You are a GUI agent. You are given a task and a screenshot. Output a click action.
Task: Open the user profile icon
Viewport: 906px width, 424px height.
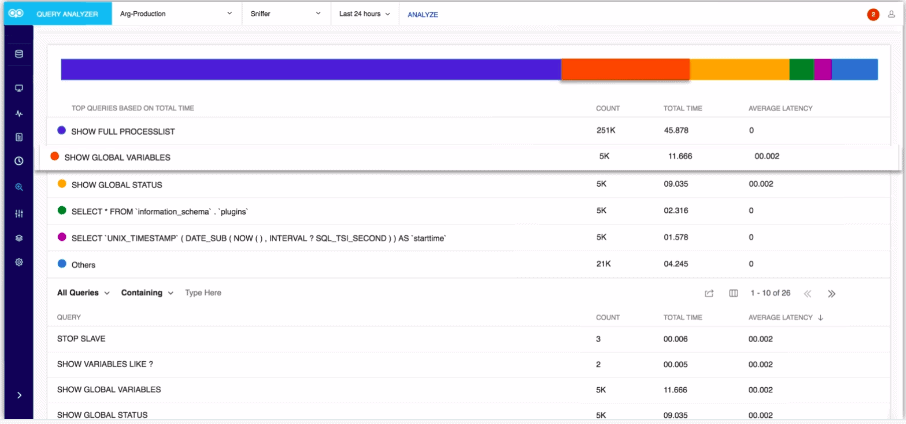[892, 14]
